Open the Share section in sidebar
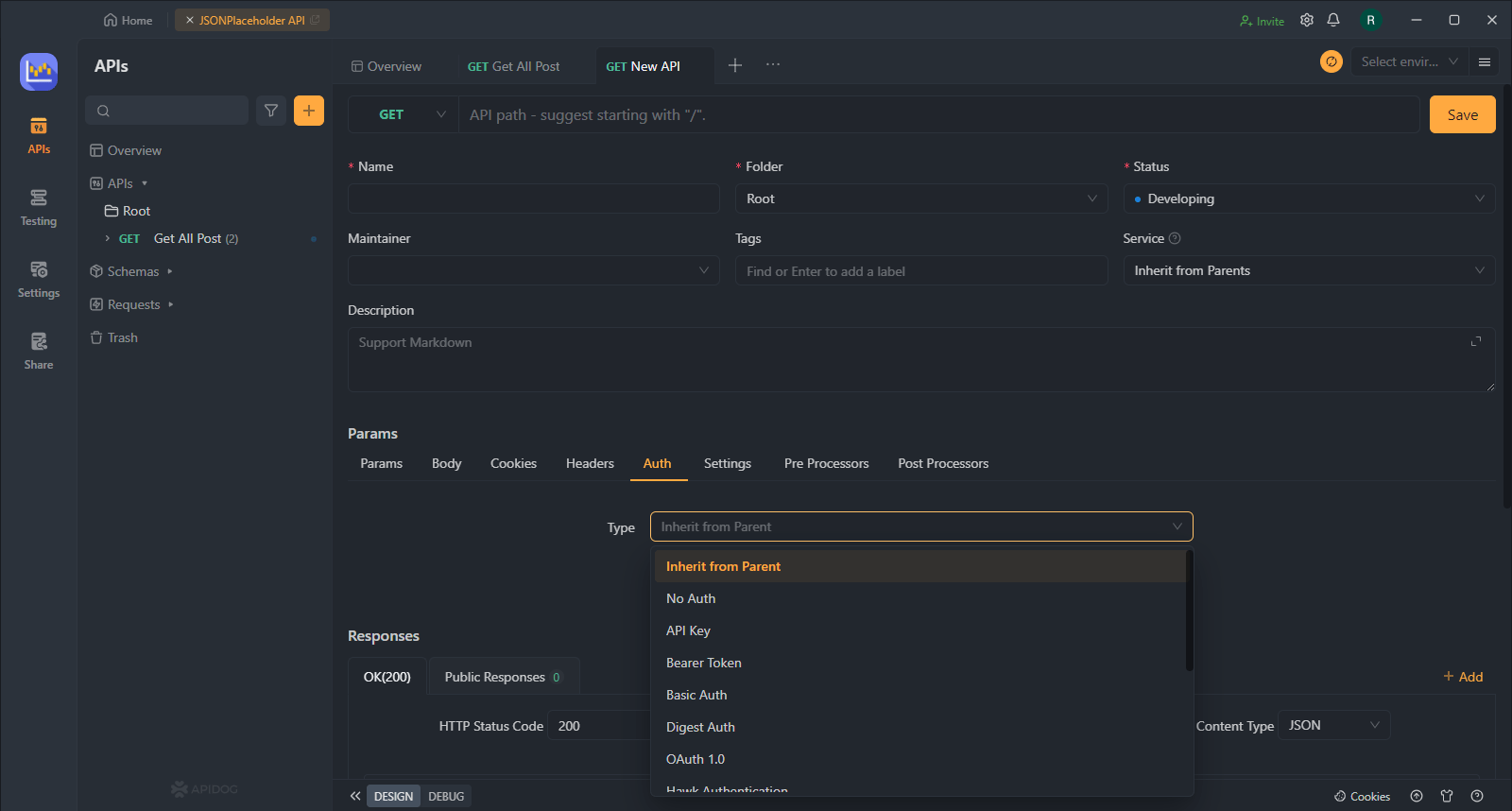 39,352
